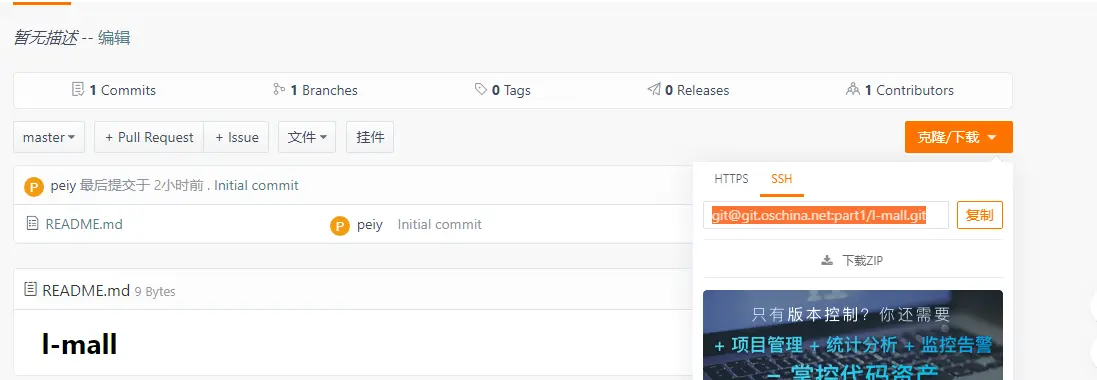Open the Commits document icon
The image size is (1097, 380).
(x=78, y=90)
